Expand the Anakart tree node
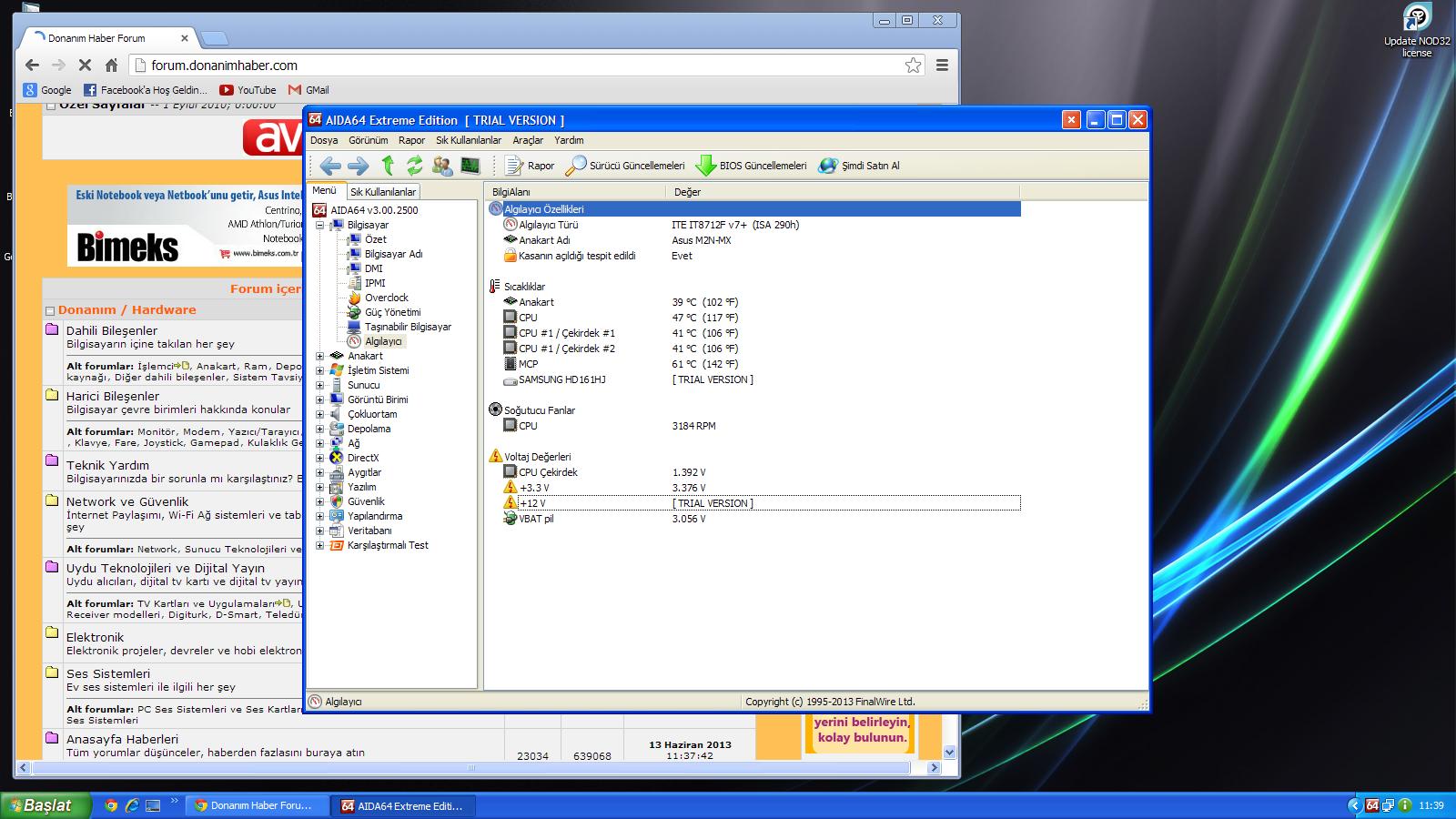The height and width of the screenshot is (819, 1456). coord(319,356)
